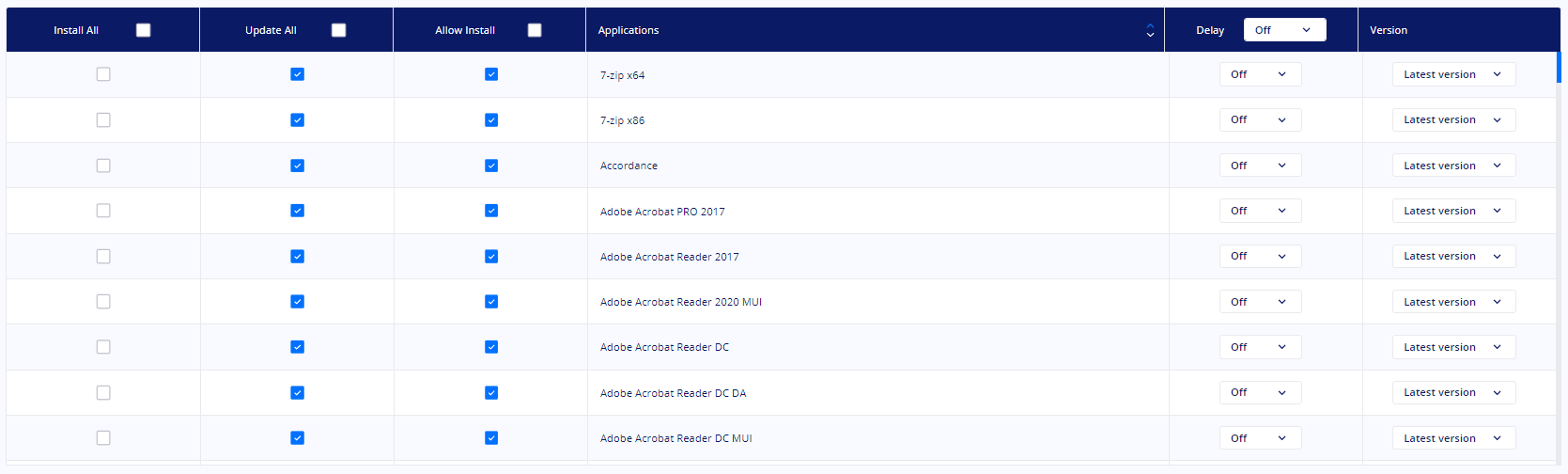
Task: Check the Allow Install header checkbox
Action: click(x=535, y=30)
